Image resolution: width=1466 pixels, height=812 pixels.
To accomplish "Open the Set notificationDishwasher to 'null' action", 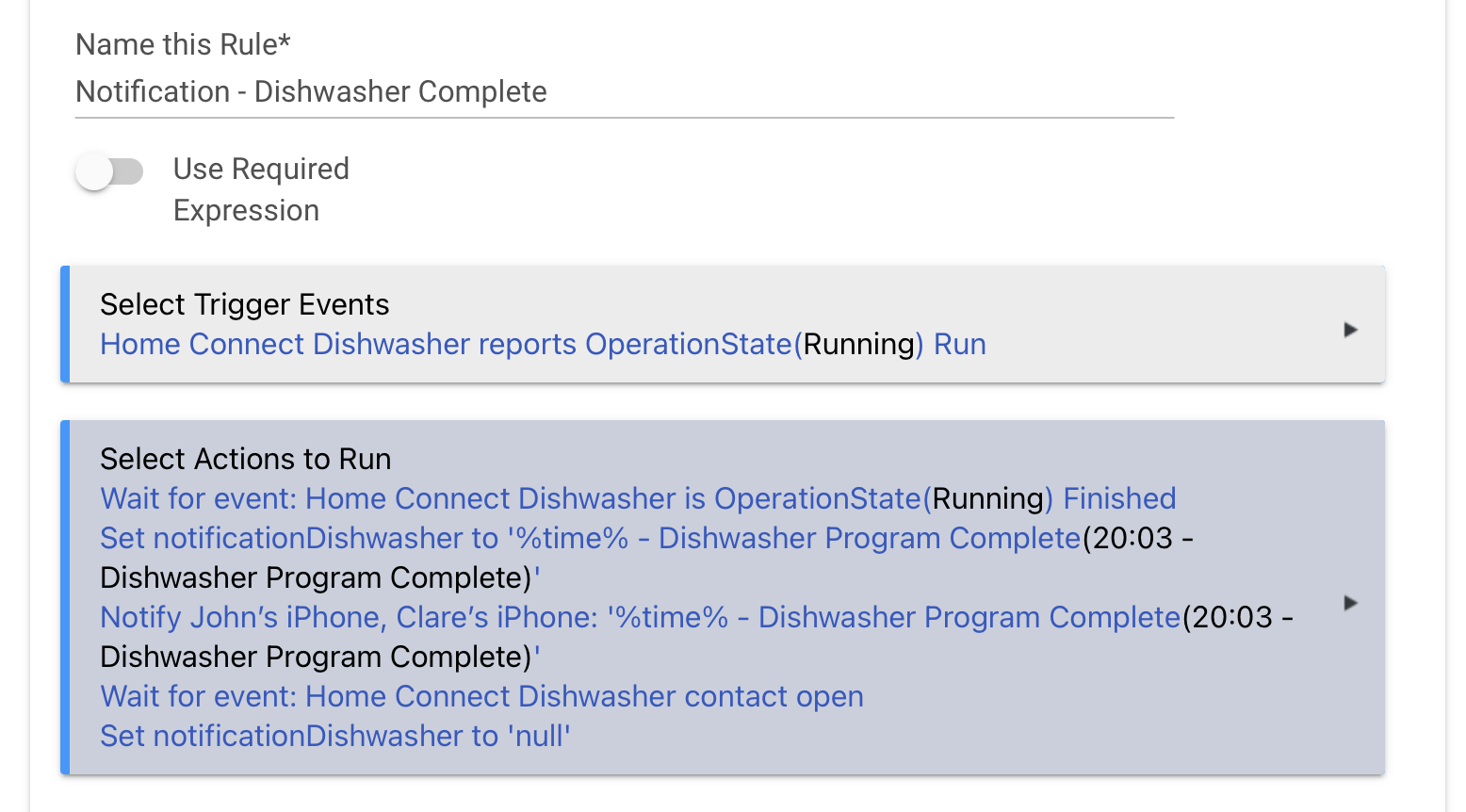I will click(x=335, y=737).
